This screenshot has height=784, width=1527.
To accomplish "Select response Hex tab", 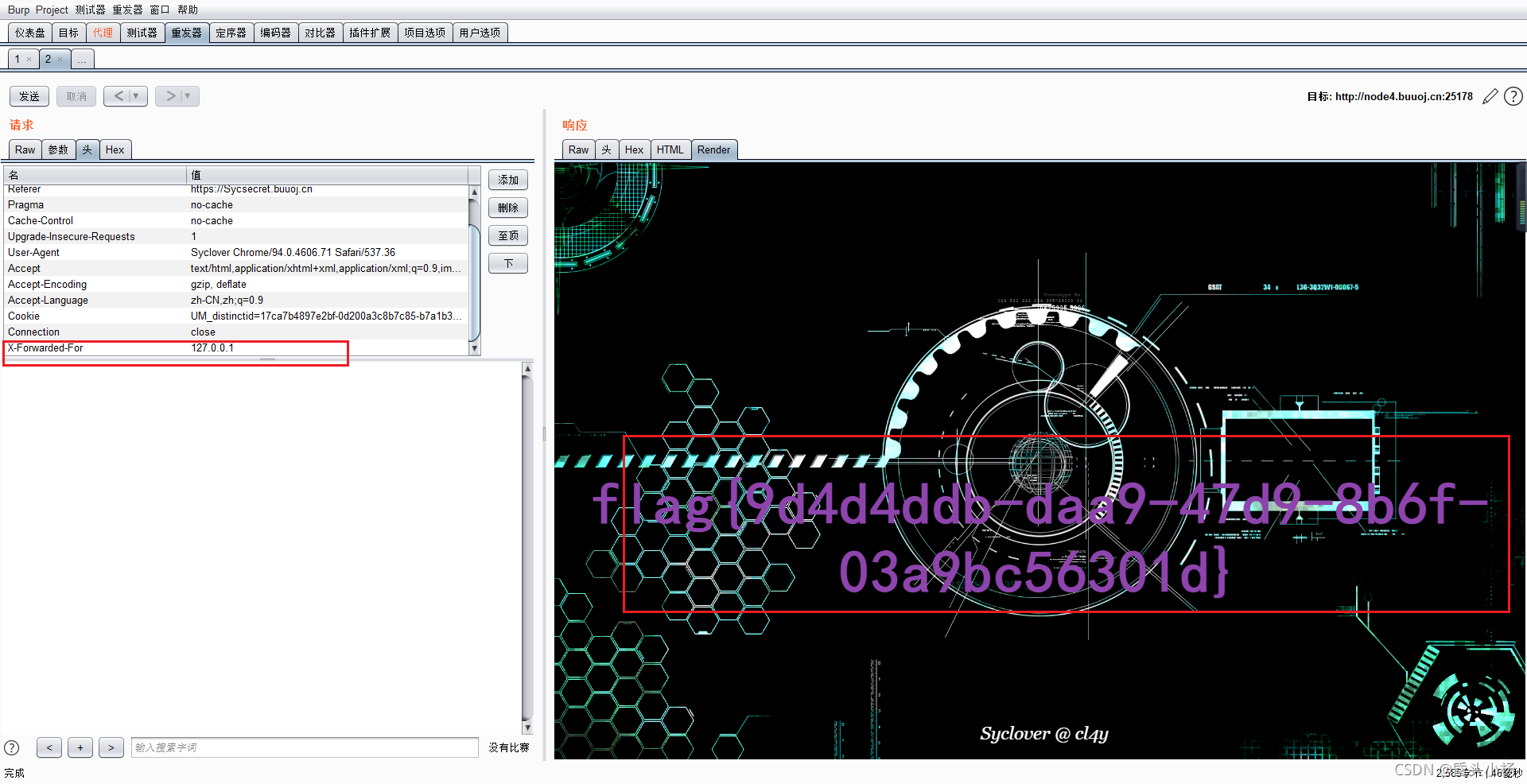I will point(634,149).
